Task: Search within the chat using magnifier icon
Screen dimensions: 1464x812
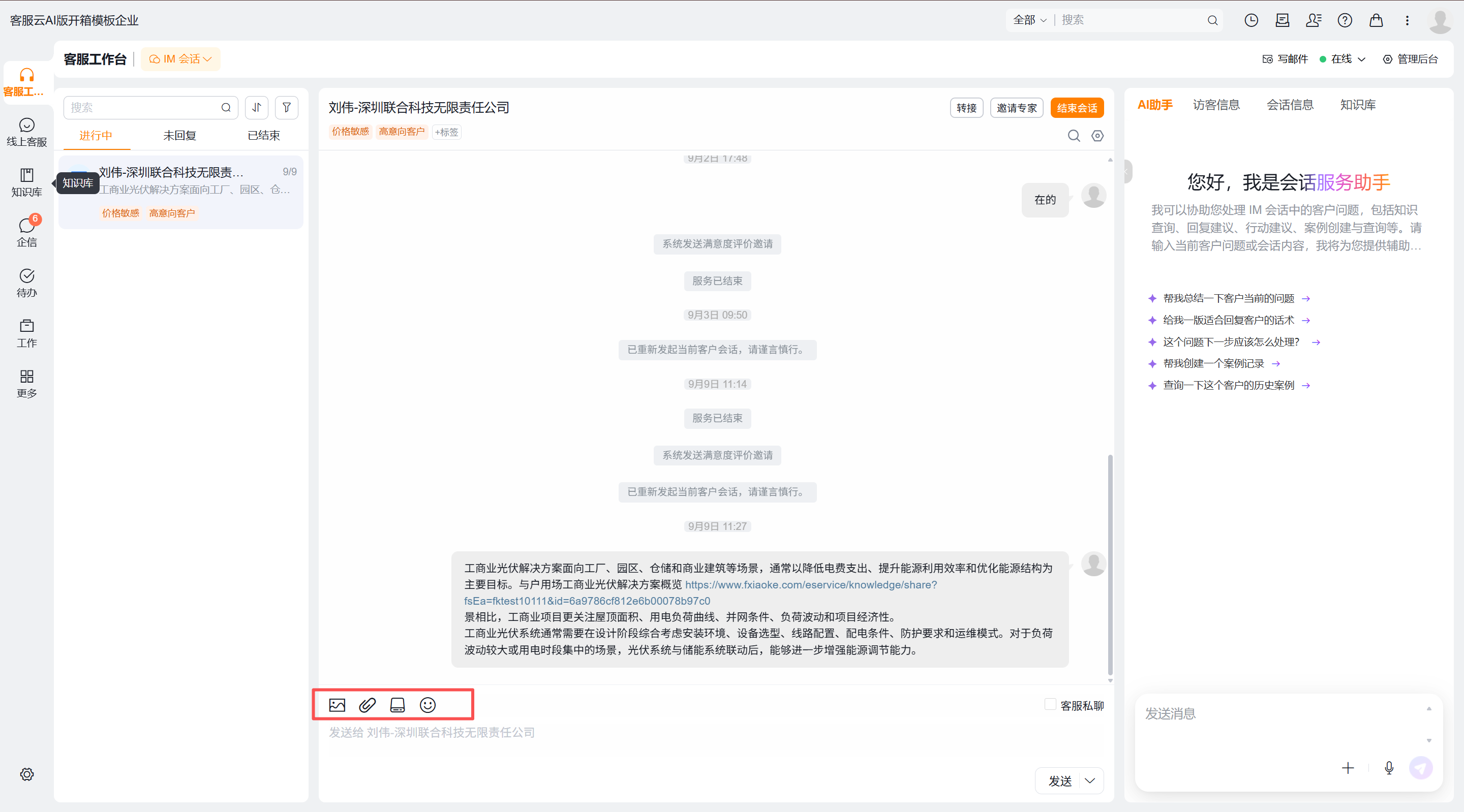Action: point(1074,136)
